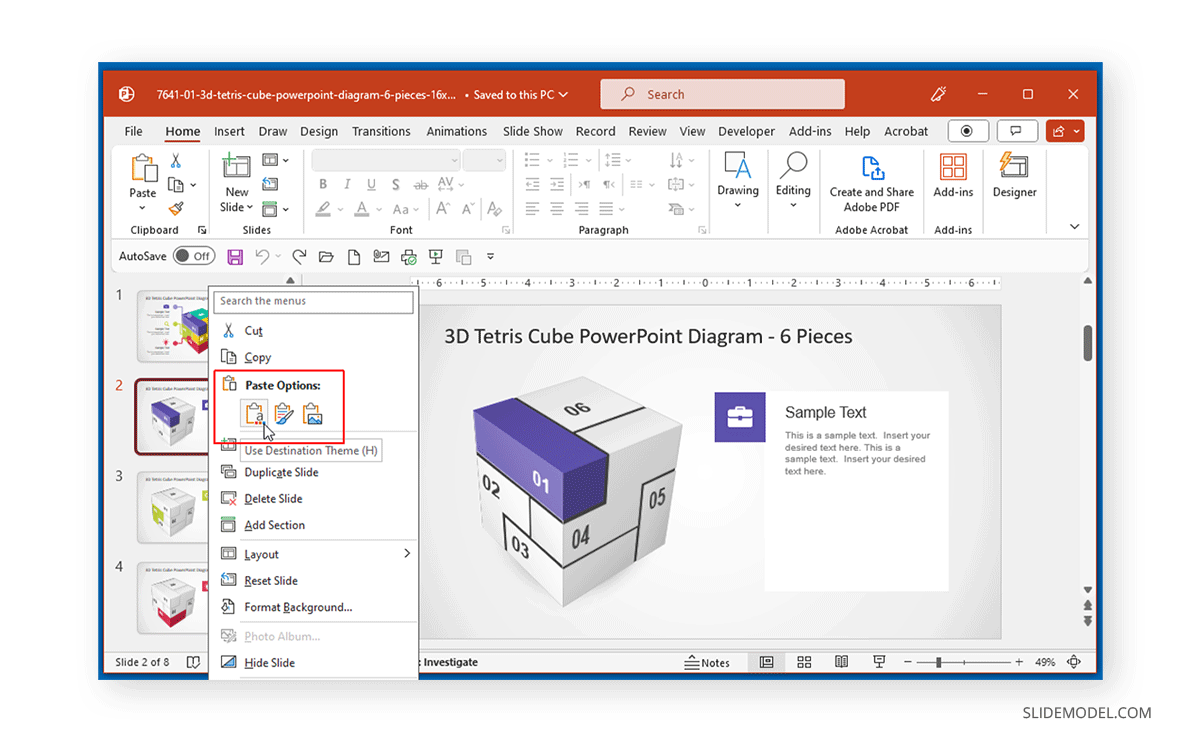Toggle the Notes pane button

pos(707,662)
